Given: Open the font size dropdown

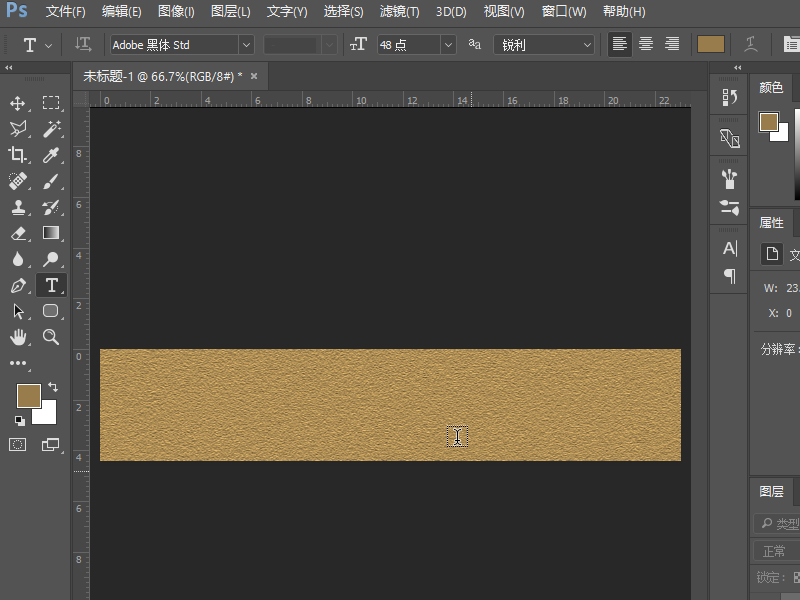Looking at the screenshot, I should point(448,45).
